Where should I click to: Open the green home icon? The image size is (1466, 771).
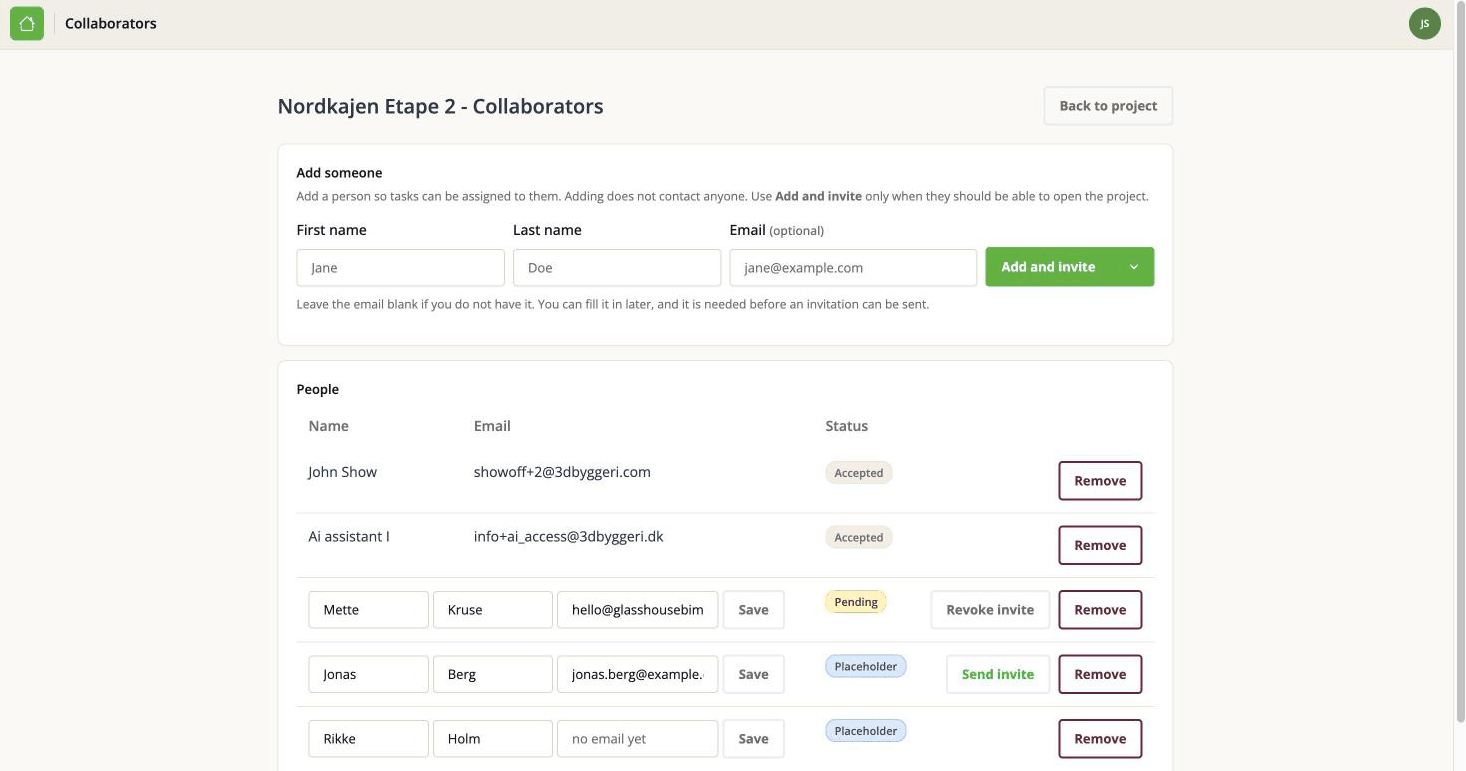(27, 23)
